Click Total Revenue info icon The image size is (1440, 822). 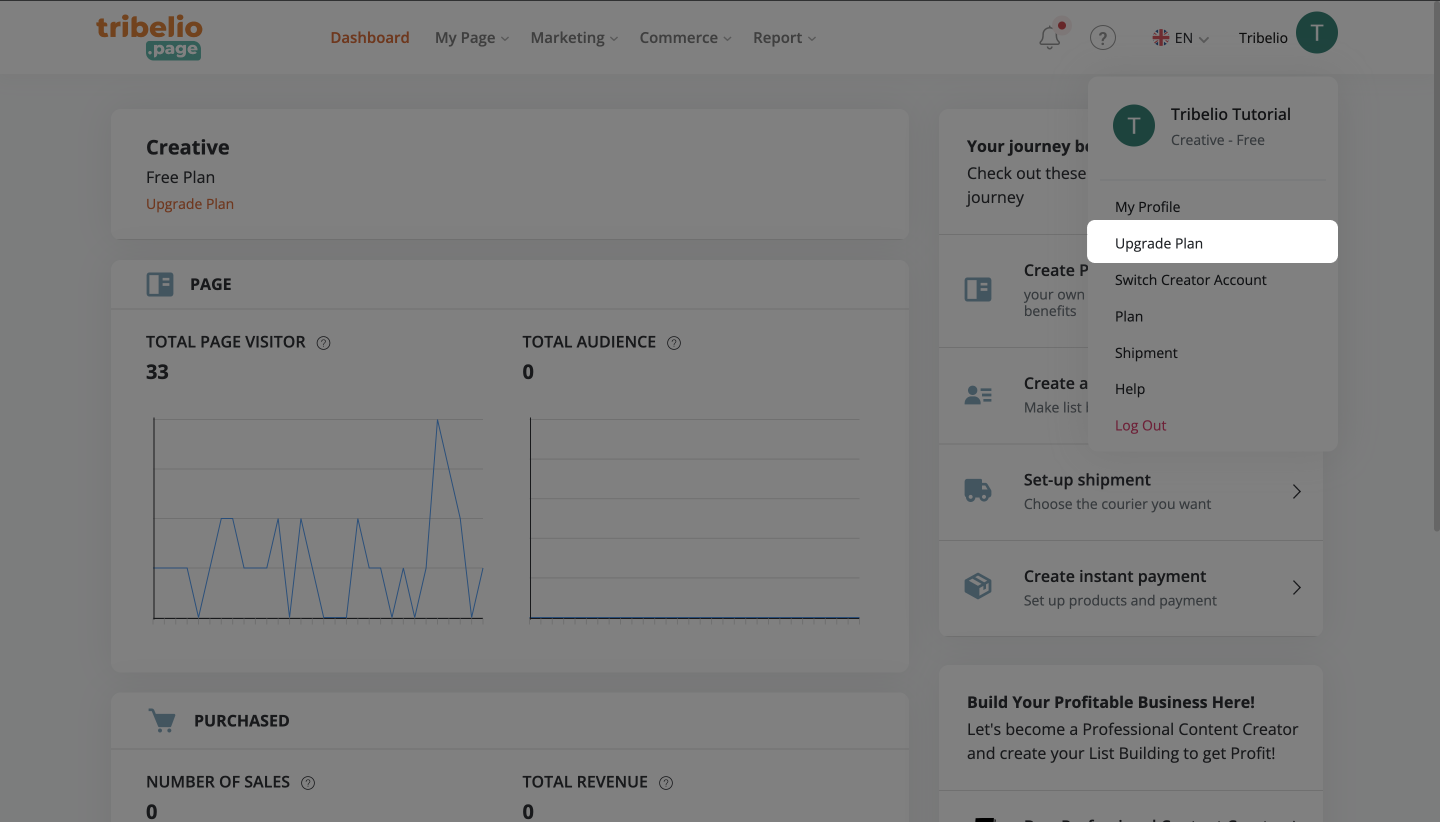666,783
